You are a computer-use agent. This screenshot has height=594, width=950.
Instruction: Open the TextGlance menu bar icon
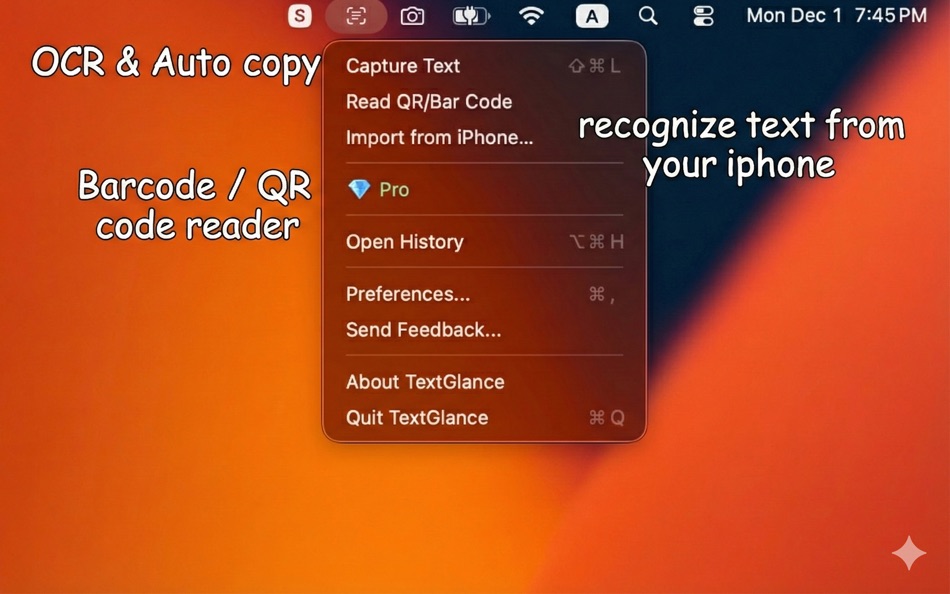pyautogui.click(x=356, y=16)
